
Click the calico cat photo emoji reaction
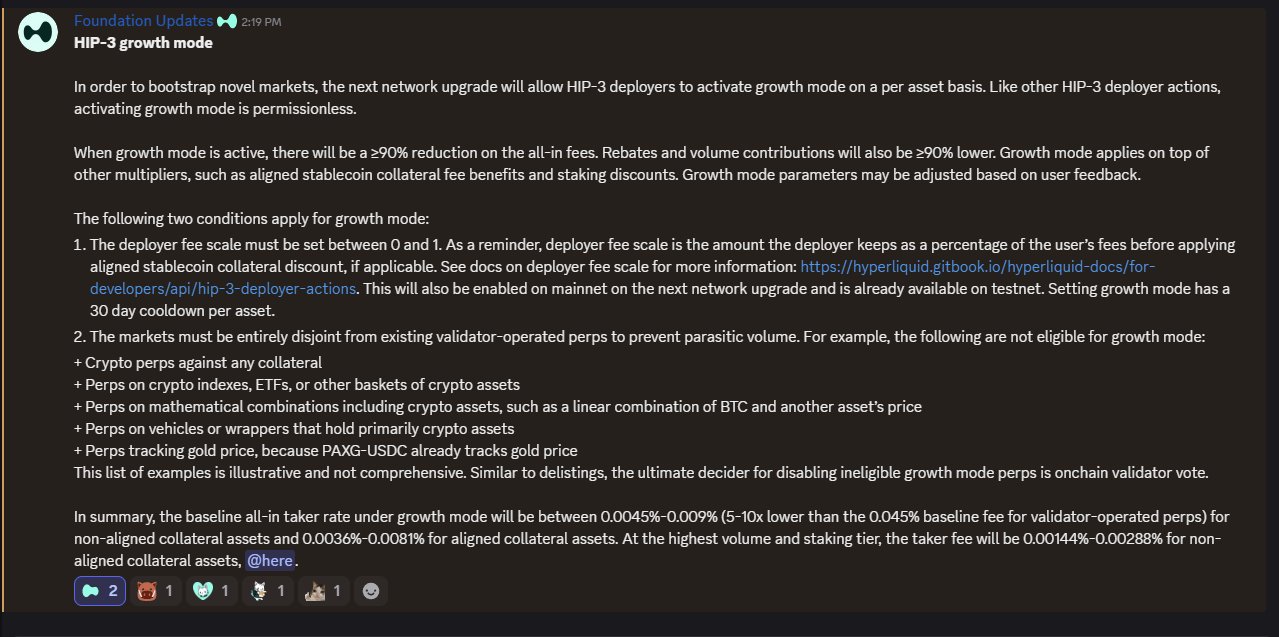[x=313, y=590]
